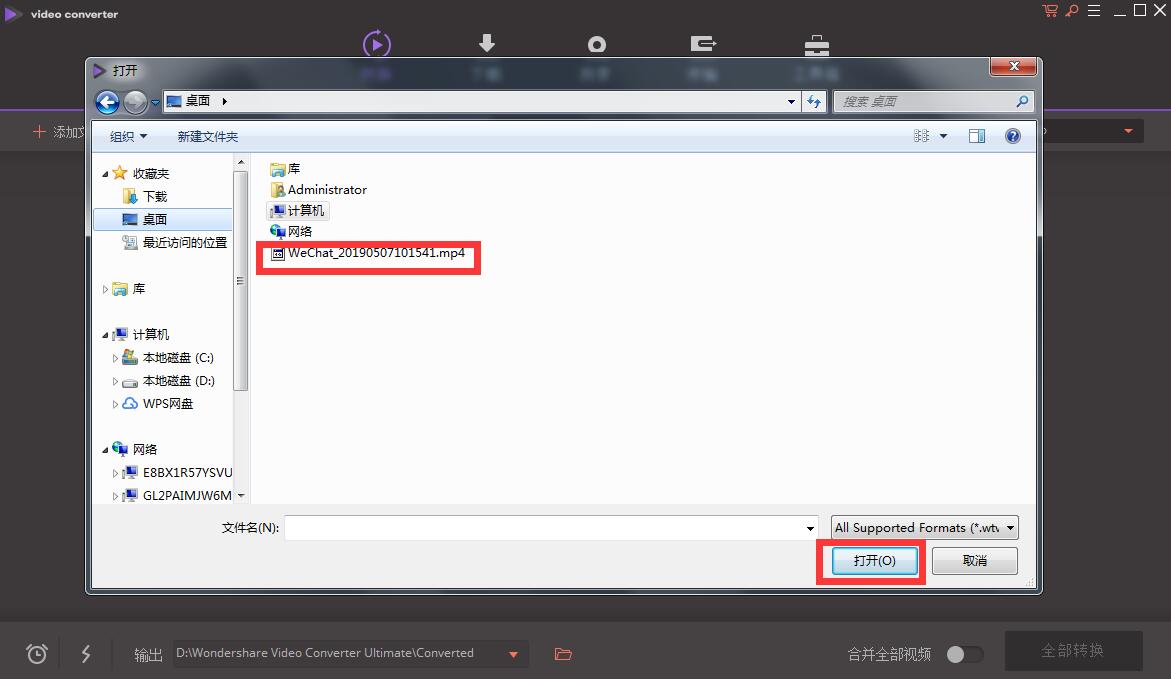The width and height of the screenshot is (1171, 679).
Task: Collapse the 网络 group in the tree
Action: [105, 450]
